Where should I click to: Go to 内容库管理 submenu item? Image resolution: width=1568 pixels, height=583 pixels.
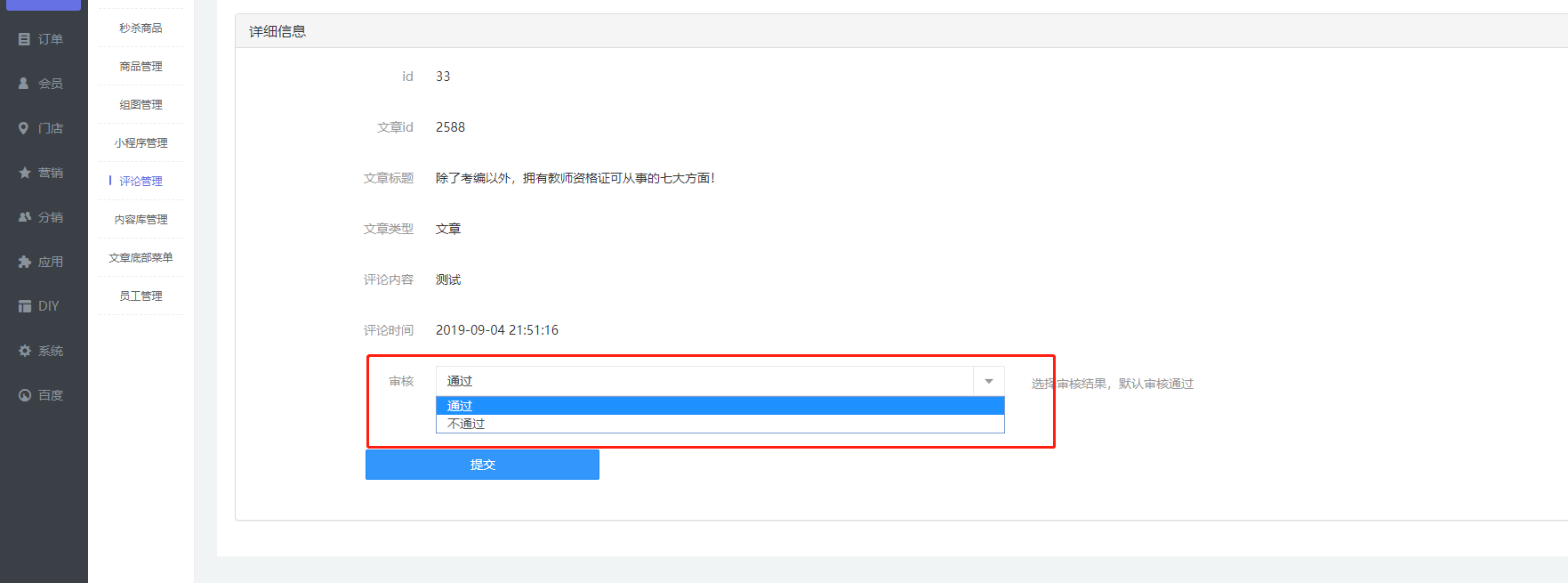pos(141,219)
